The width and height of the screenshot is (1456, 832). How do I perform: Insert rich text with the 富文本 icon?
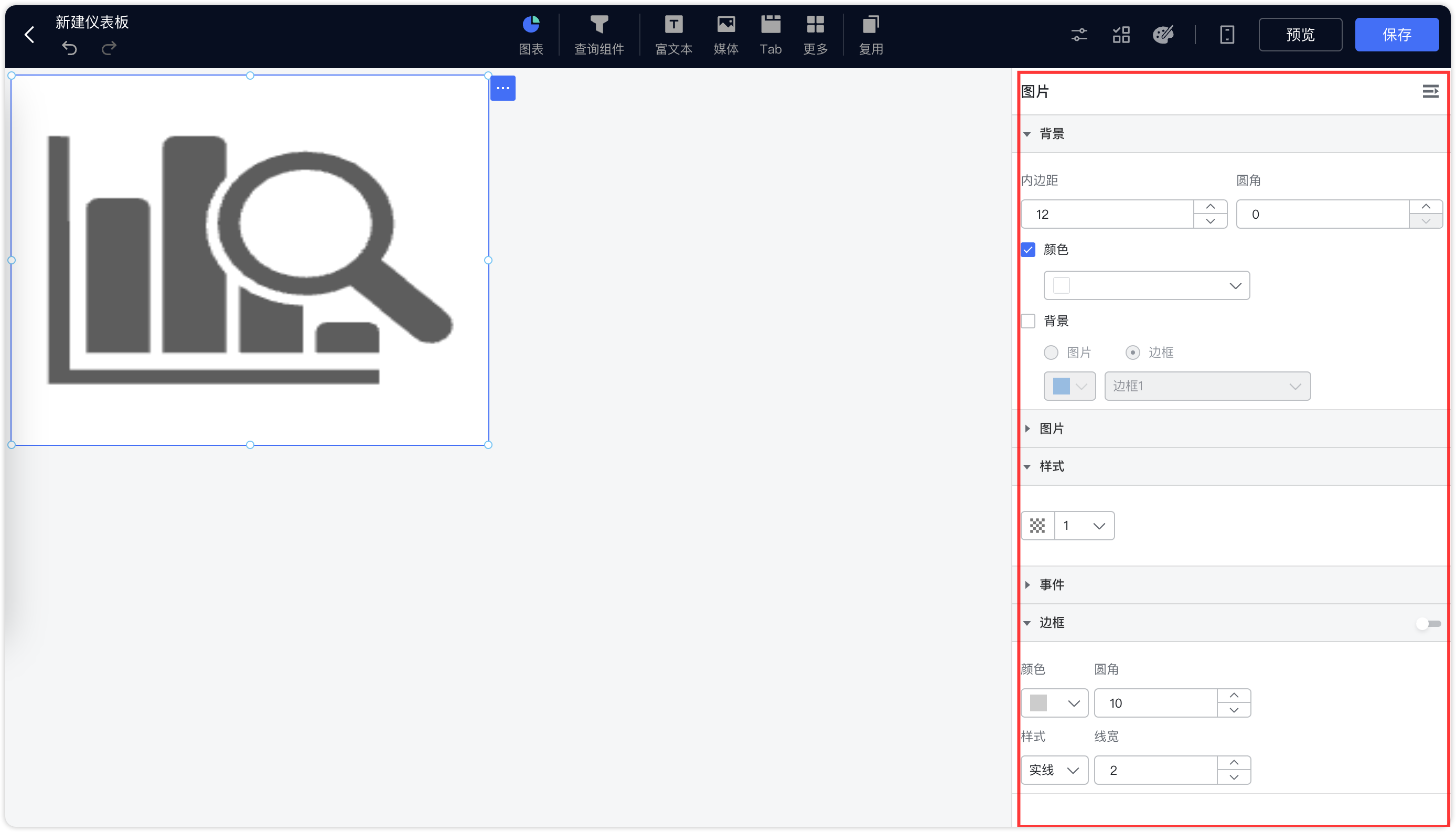coord(672,34)
